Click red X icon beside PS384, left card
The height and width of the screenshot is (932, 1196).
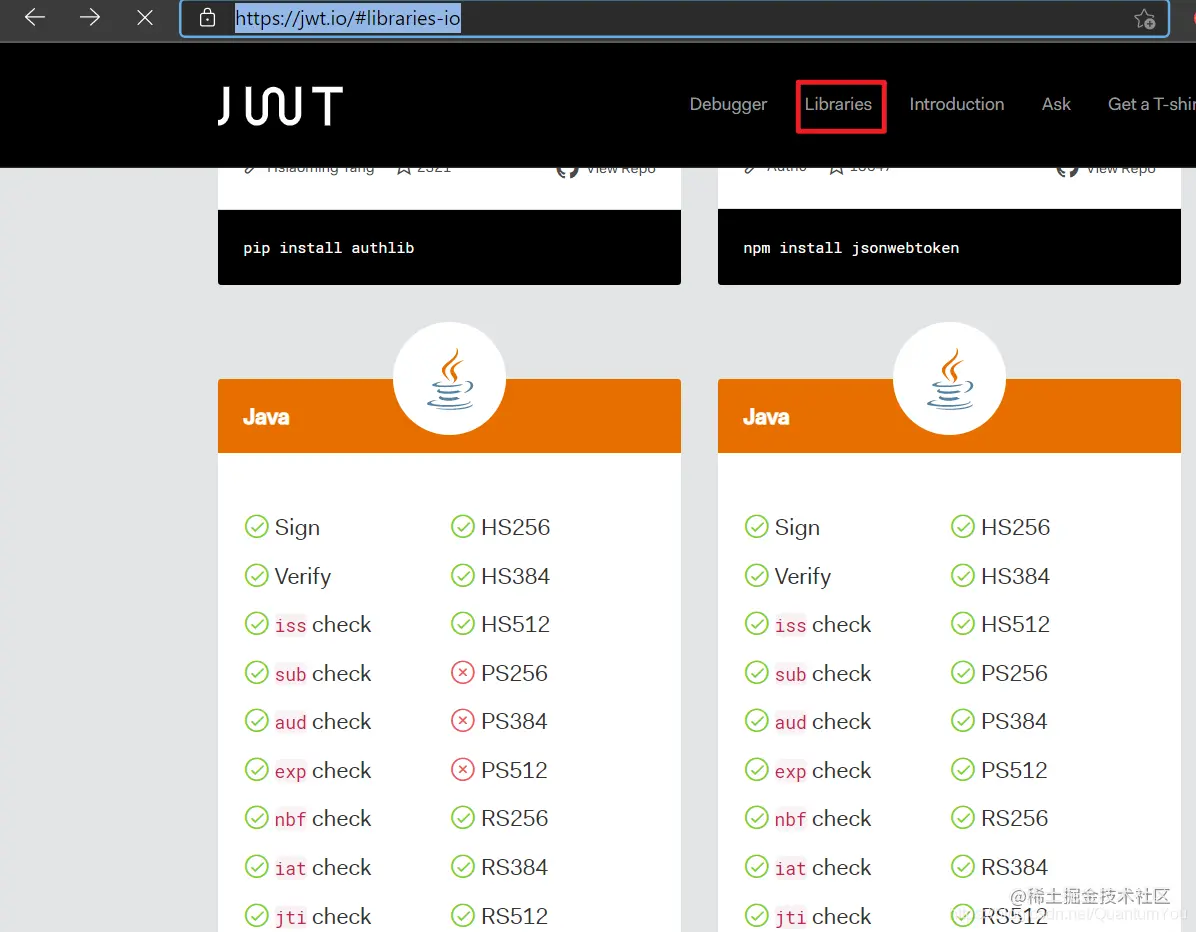463,721
